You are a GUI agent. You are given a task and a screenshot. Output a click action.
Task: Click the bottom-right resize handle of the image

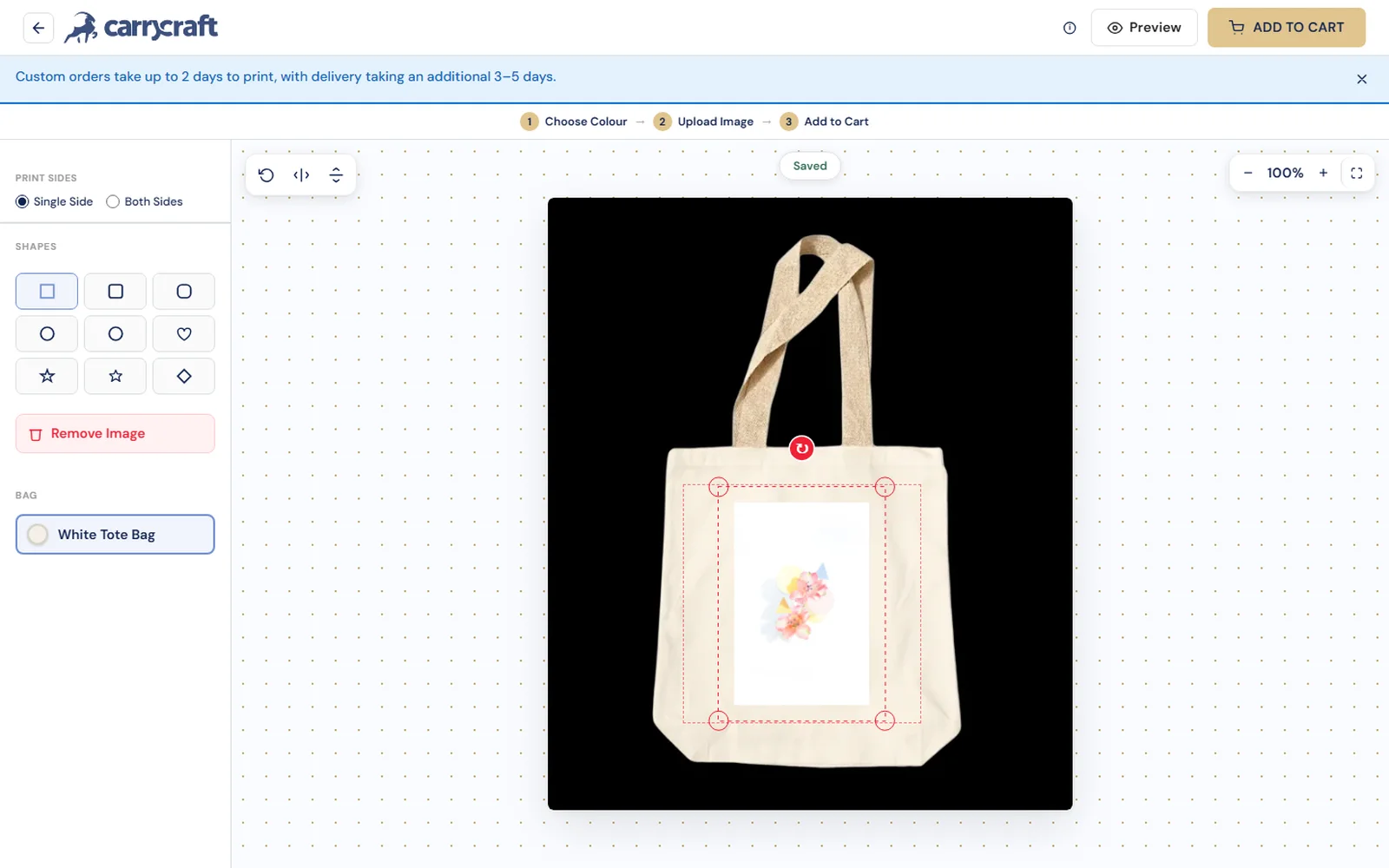885,720
